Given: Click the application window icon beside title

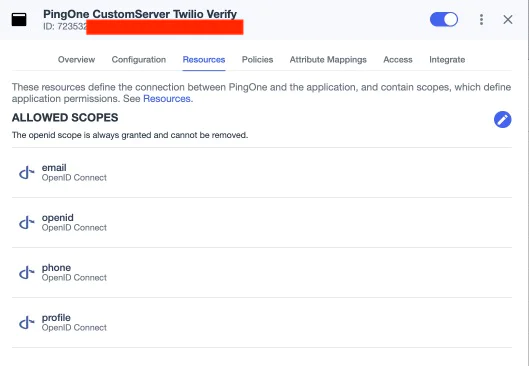Looking at the screenshot, I should point(19,20).
